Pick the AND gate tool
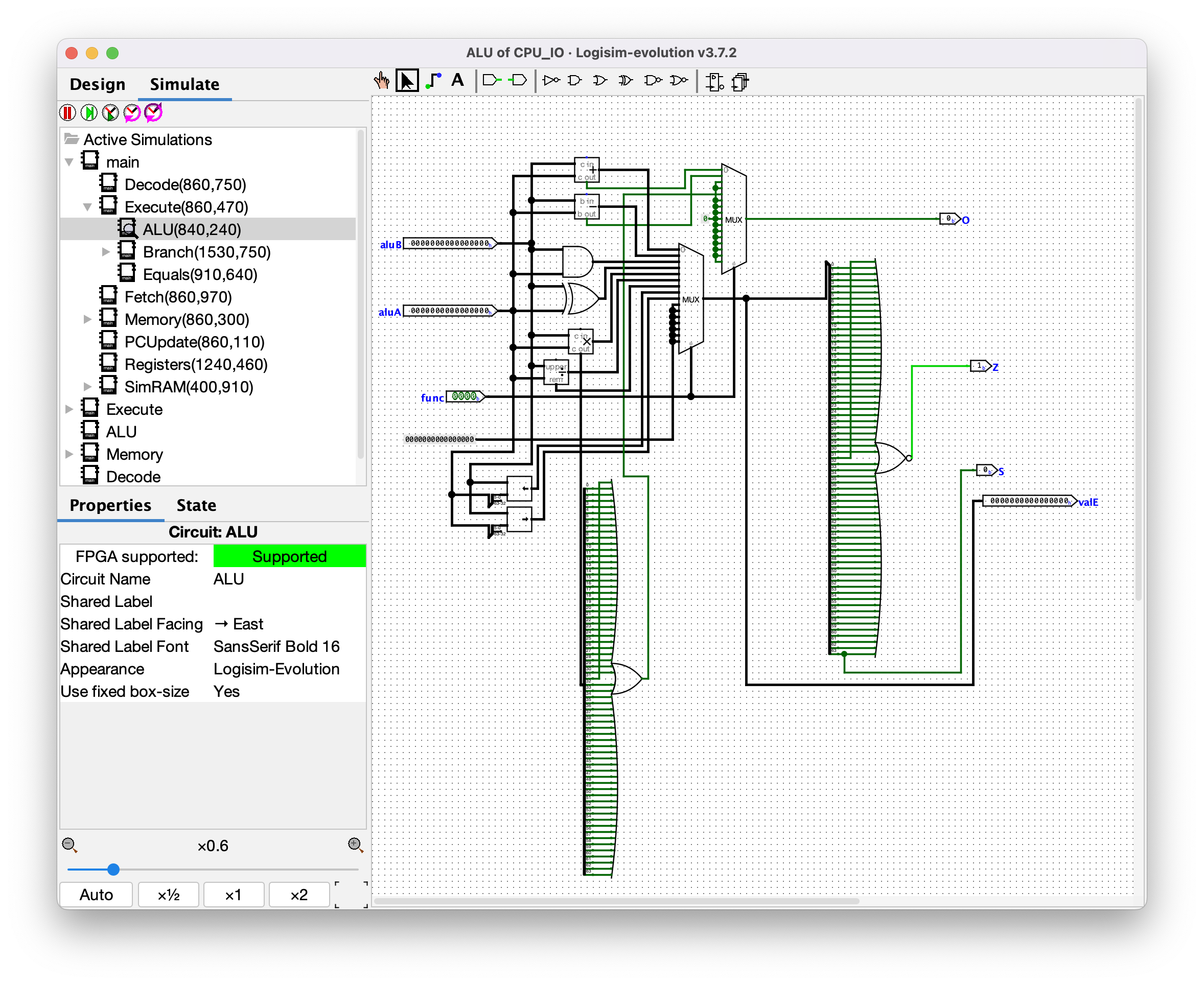Screen dimensions: 1204x985 pos(575,81)
